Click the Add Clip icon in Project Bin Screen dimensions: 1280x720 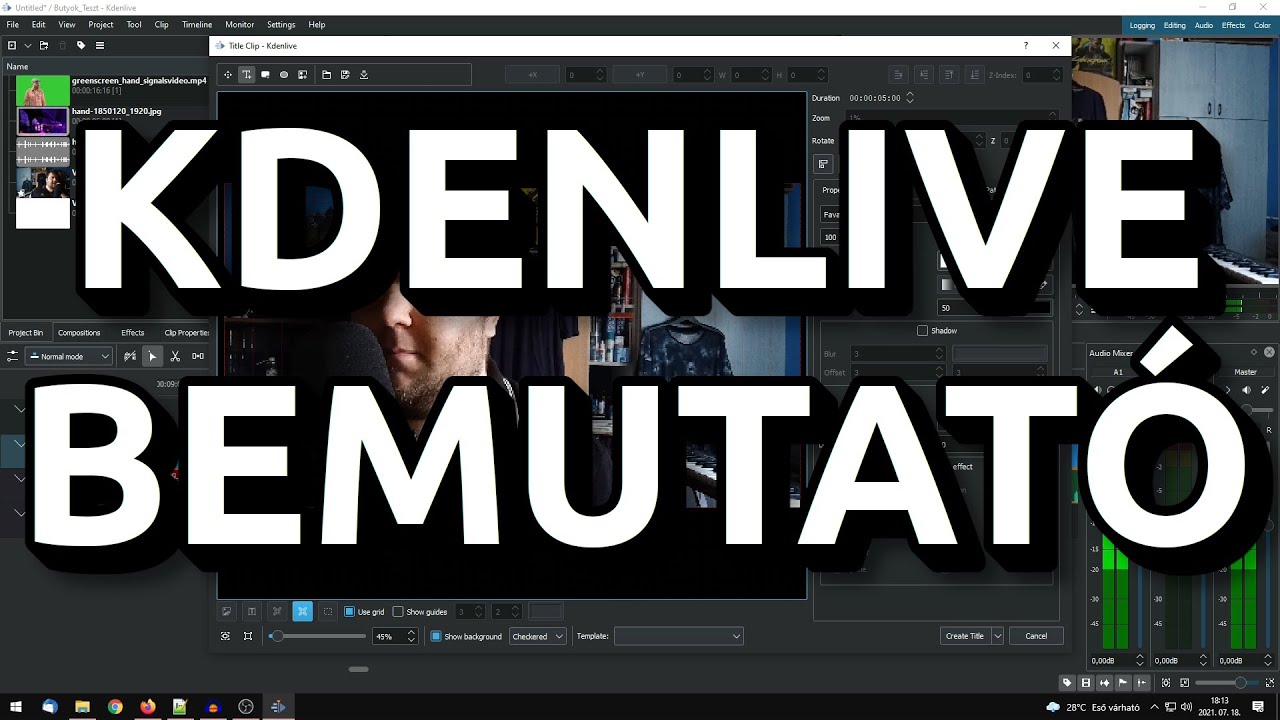pos(12,45)
